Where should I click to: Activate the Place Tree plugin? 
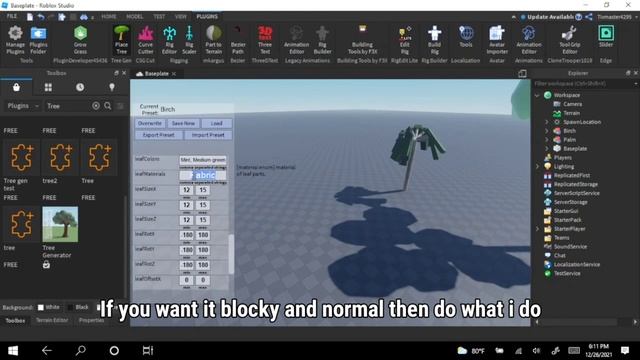click(121, 40)
